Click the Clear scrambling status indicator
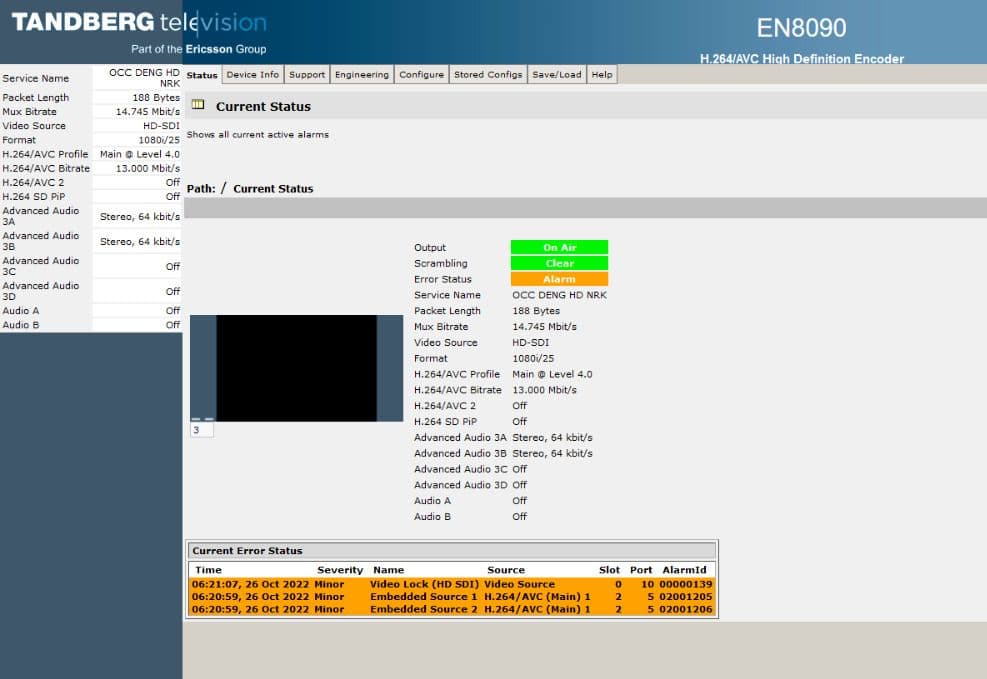 click(558, 263)
